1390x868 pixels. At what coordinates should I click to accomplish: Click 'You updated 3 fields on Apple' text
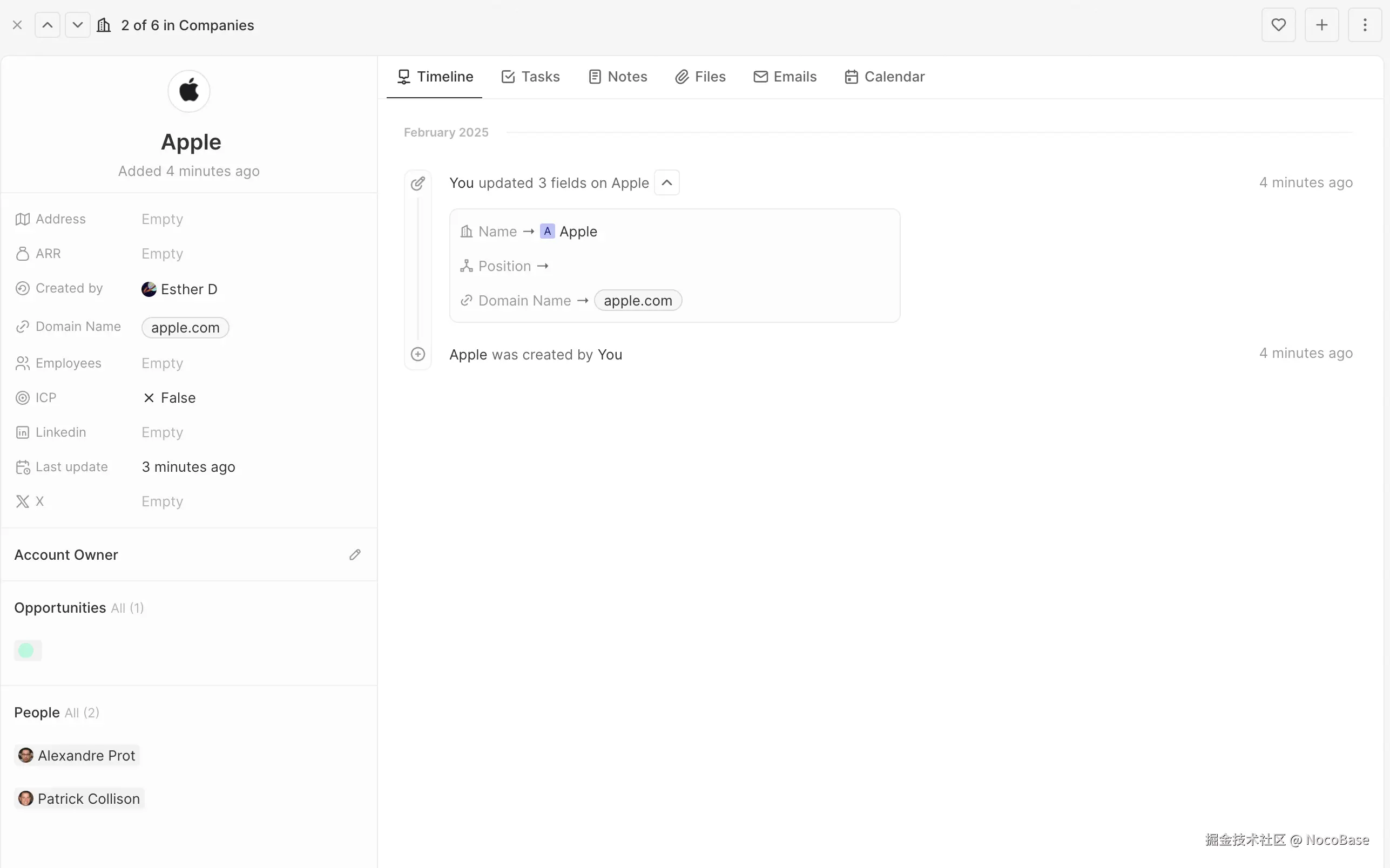[549, 183]
